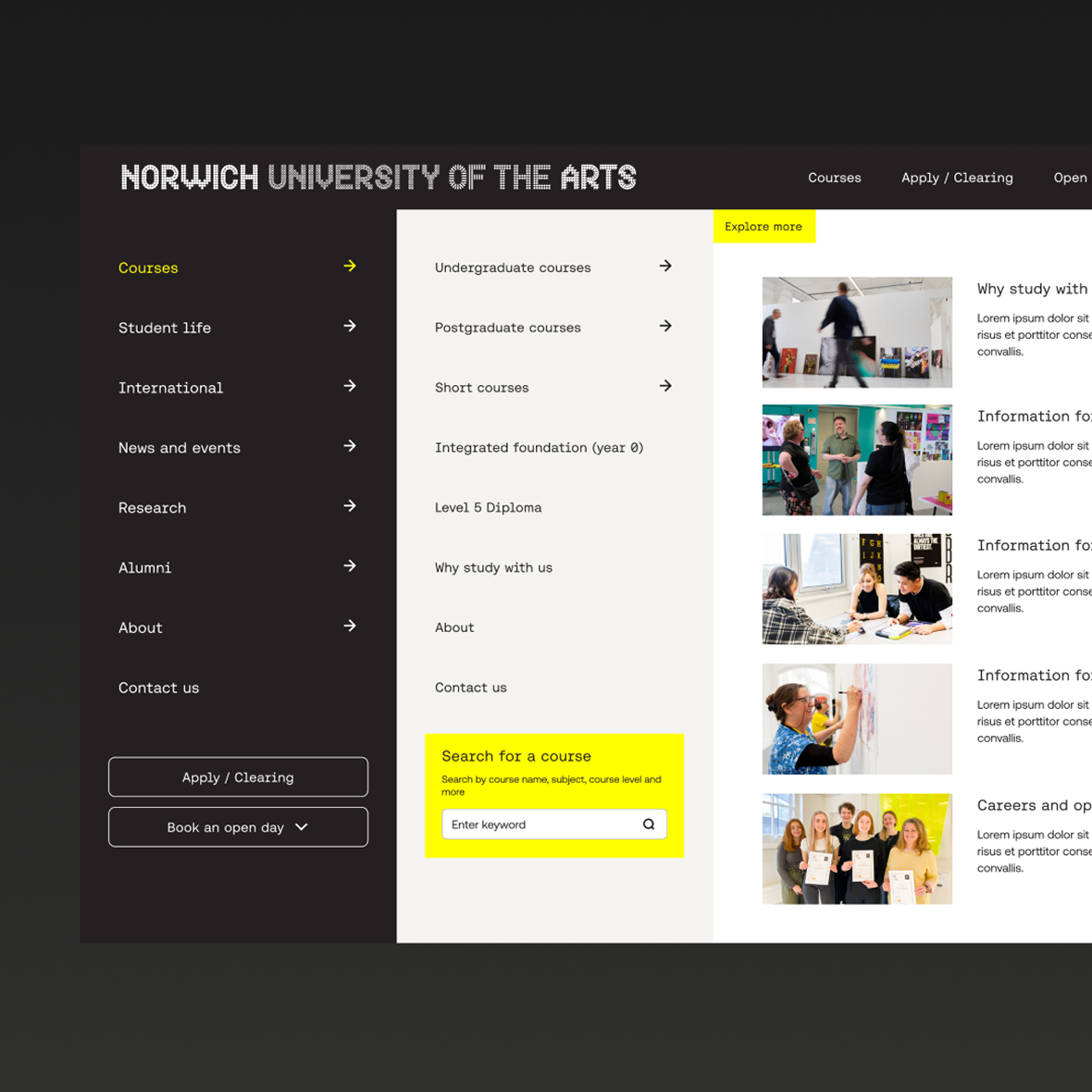Click thumbnail of students working at table
Viewport: 1092px width, 1092px height.
tap(857, 589)
